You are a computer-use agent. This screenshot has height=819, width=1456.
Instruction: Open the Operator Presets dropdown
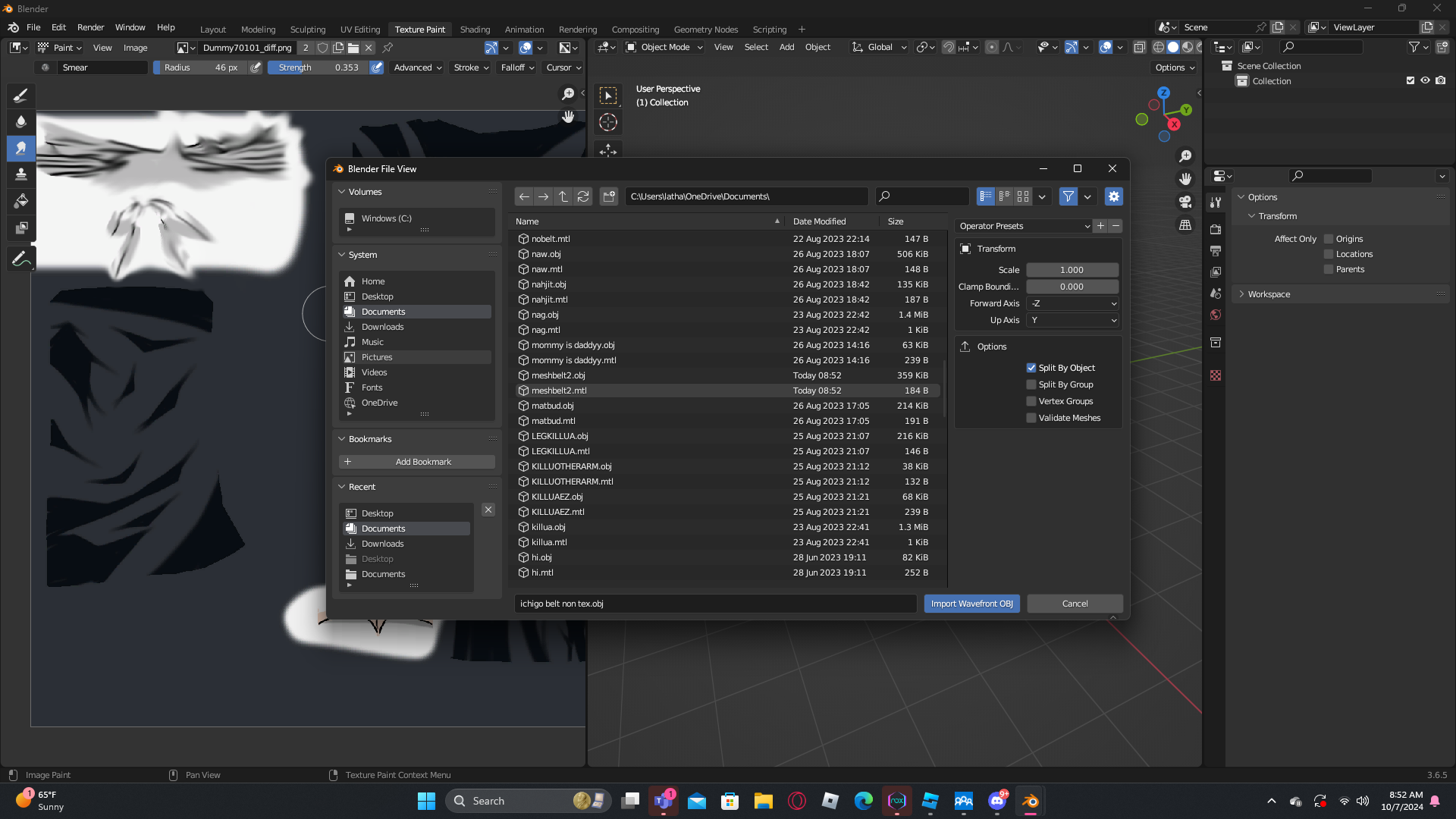point(1023,226)
